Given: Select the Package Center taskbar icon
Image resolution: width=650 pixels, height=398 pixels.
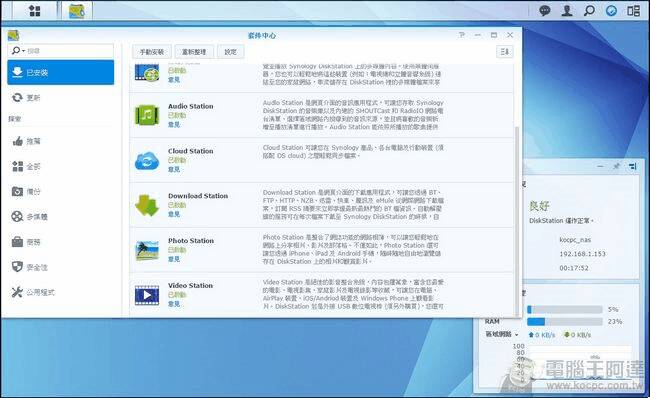Looking at the screenshot, I should [77, 11].
